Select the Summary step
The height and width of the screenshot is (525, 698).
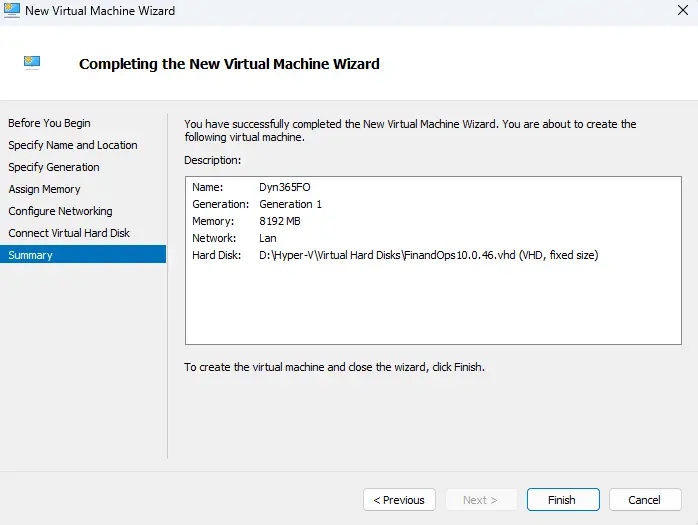[x=83, y=255]
